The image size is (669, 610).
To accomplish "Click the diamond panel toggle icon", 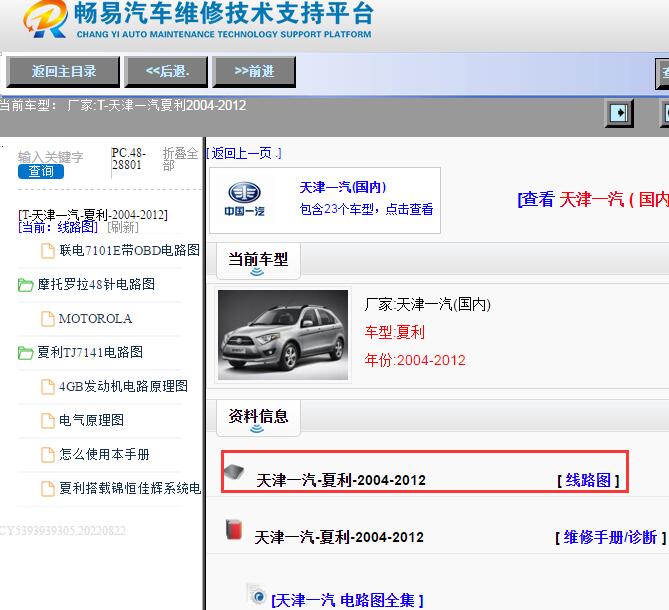I will 619,113.
